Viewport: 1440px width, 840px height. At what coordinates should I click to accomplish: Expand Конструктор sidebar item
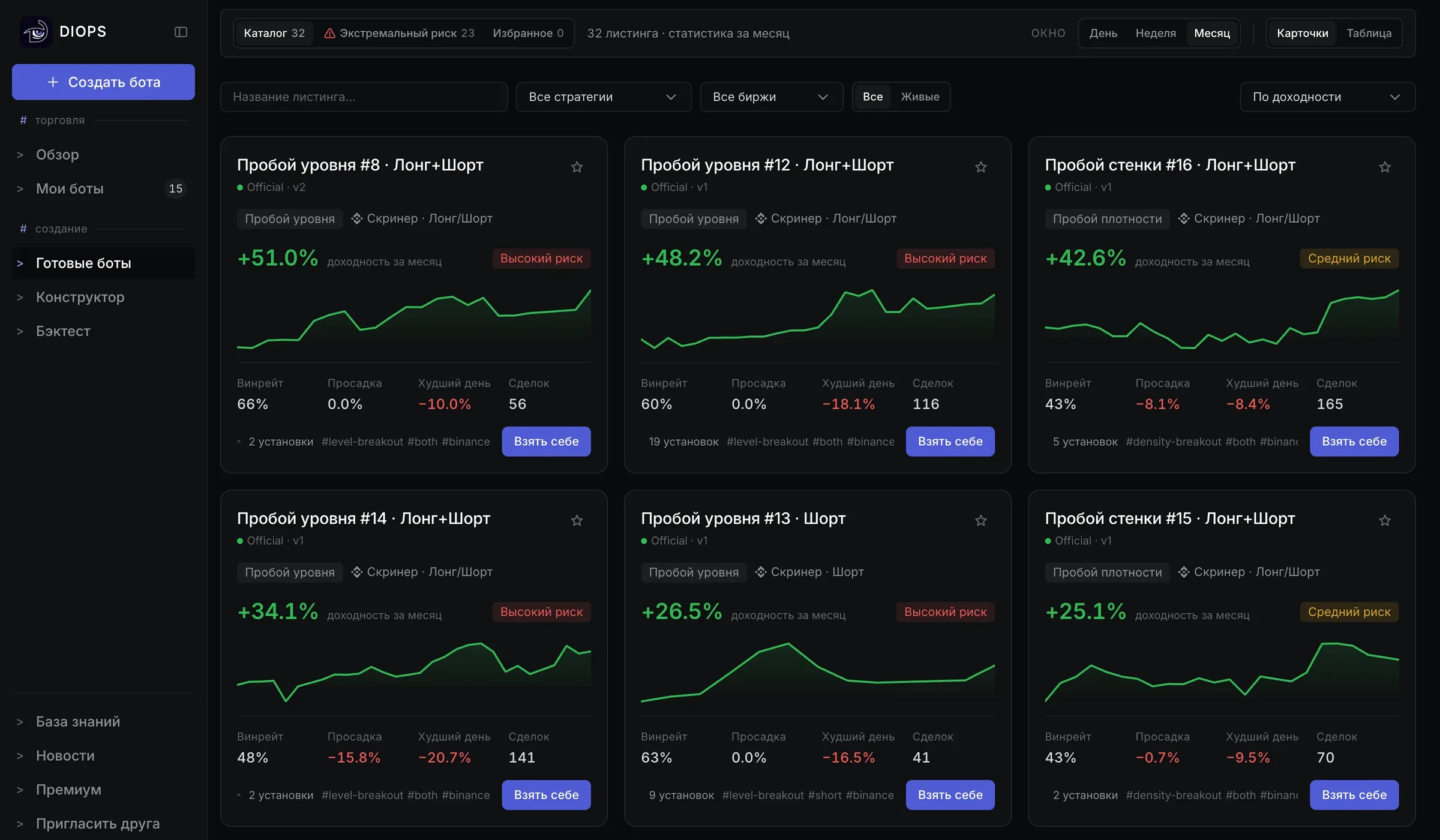pyautogui.click(x=103, y=297)
